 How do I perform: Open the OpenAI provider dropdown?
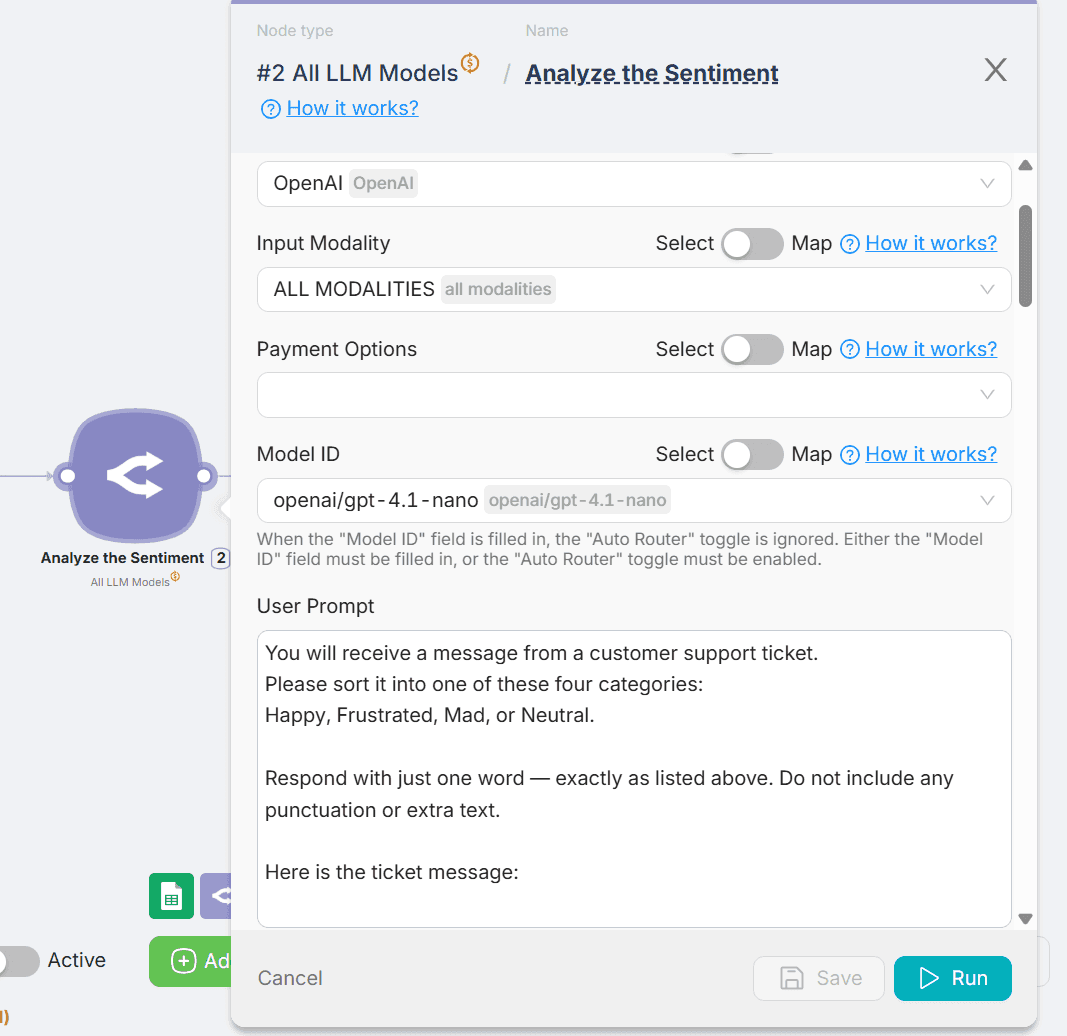click(x=633, y=184)
